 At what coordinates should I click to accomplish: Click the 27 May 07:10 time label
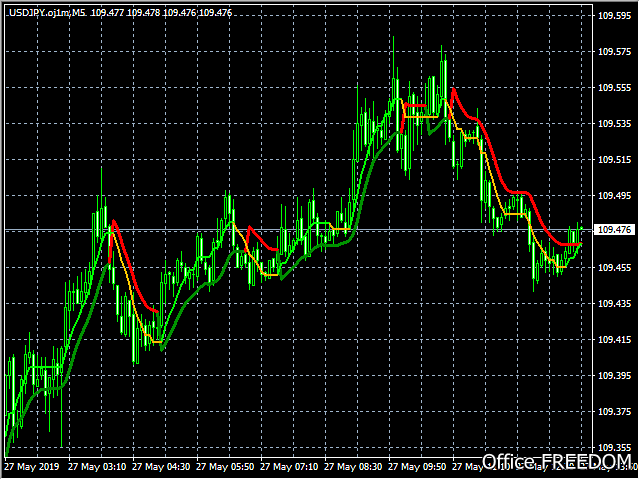click(289, 467)
